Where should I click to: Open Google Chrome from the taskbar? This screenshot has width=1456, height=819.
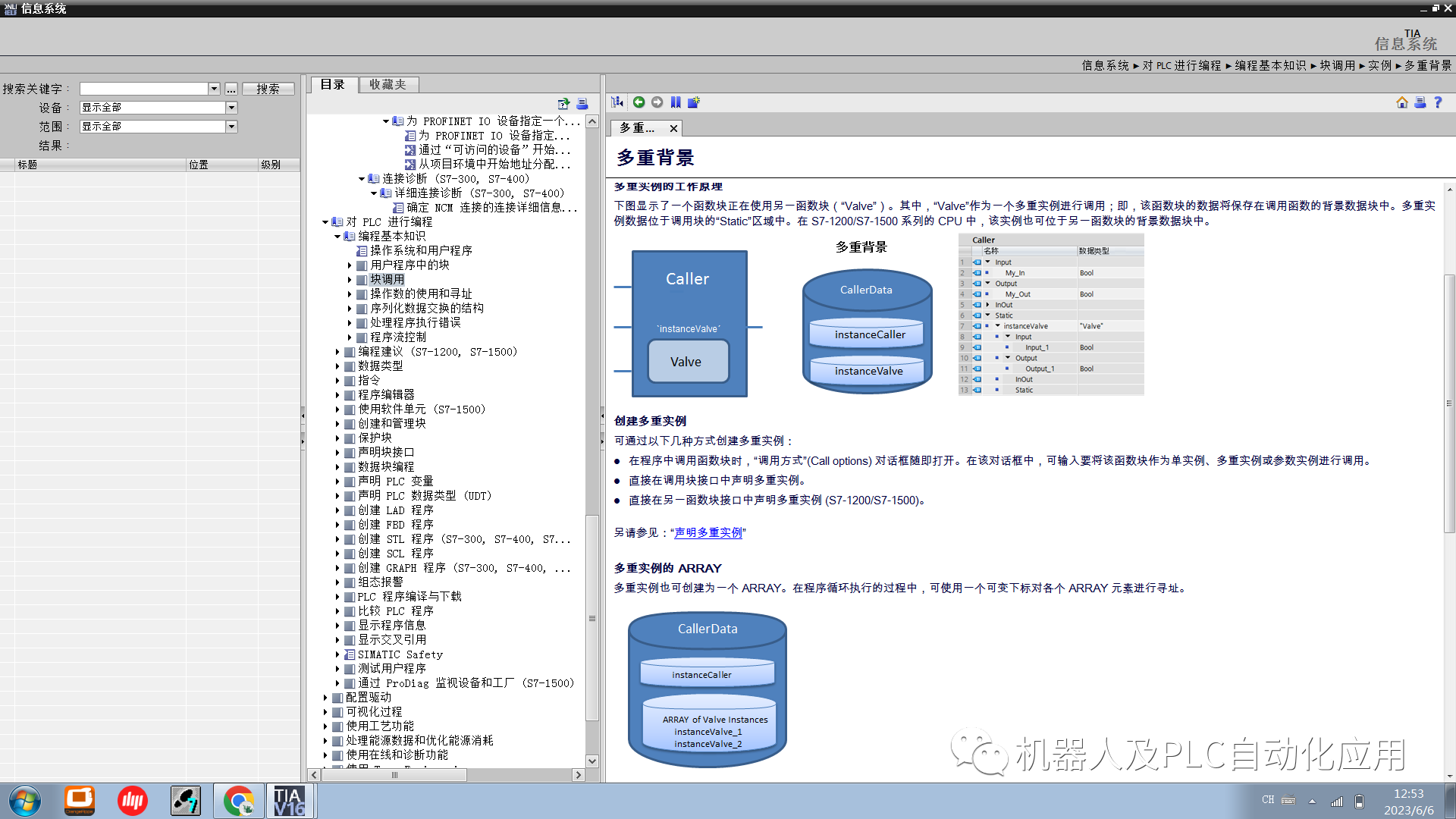coord(239,801)
